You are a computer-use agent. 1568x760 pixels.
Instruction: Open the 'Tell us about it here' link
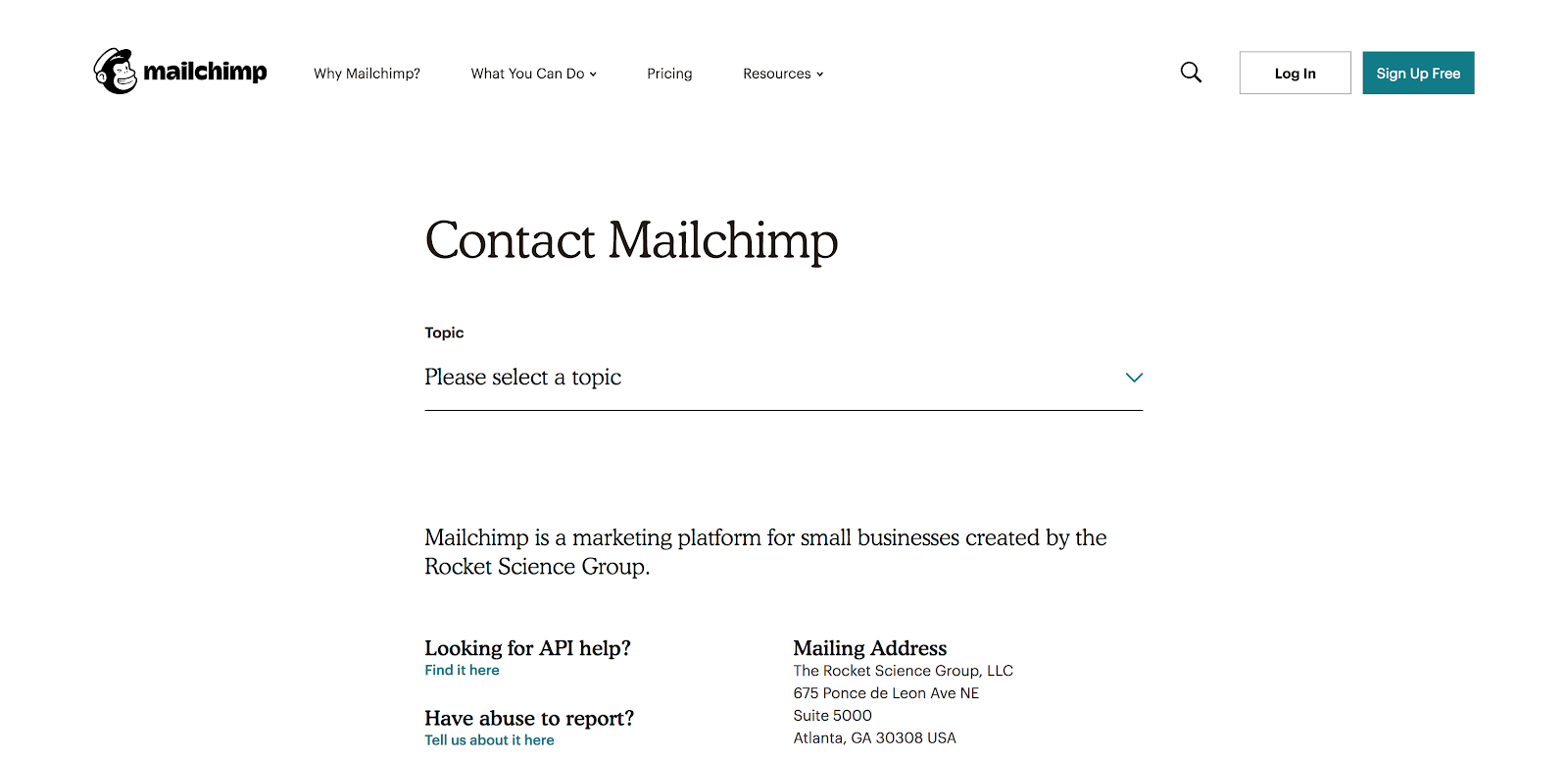(489, 739)
